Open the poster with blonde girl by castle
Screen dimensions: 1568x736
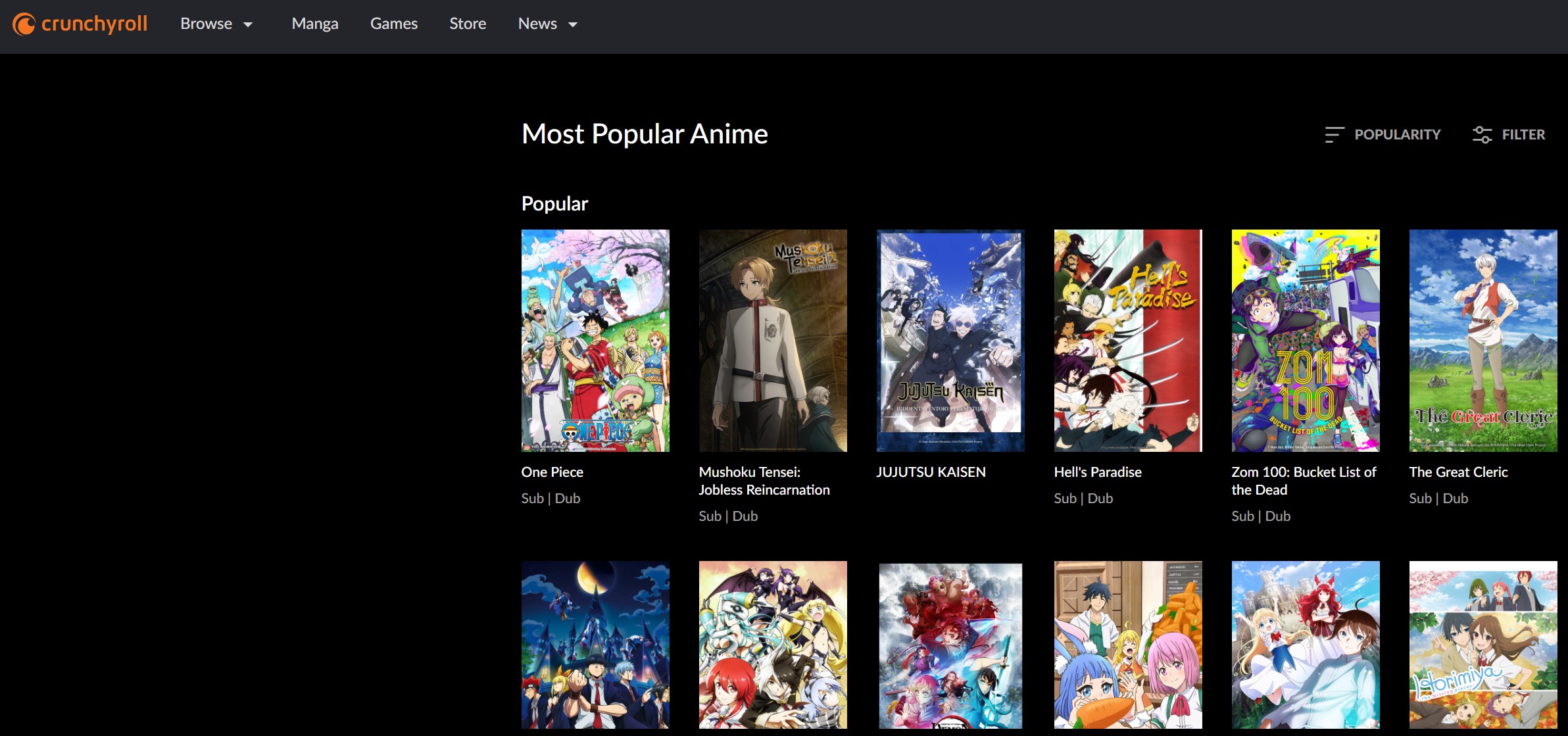1306,645
